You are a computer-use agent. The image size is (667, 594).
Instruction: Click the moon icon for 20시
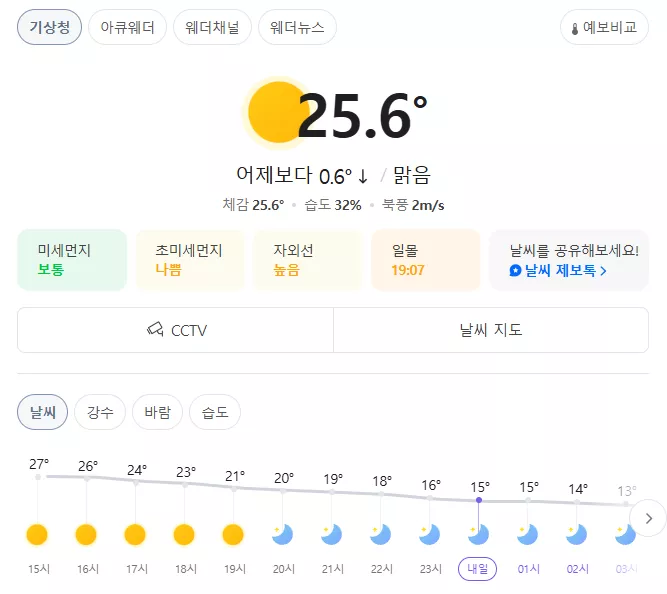[282, 535]
